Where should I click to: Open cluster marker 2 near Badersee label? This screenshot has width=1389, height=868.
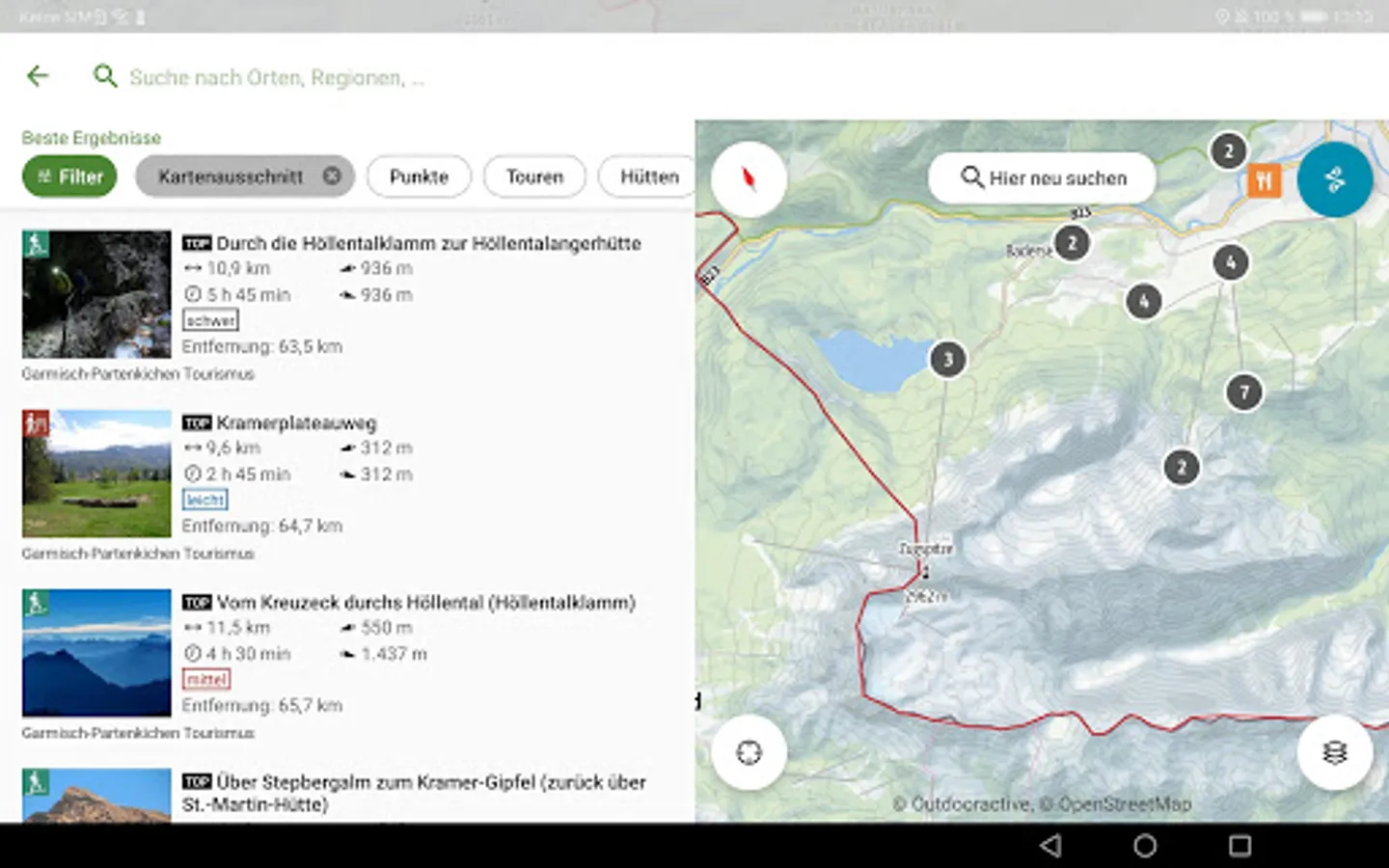point(1072,243)
